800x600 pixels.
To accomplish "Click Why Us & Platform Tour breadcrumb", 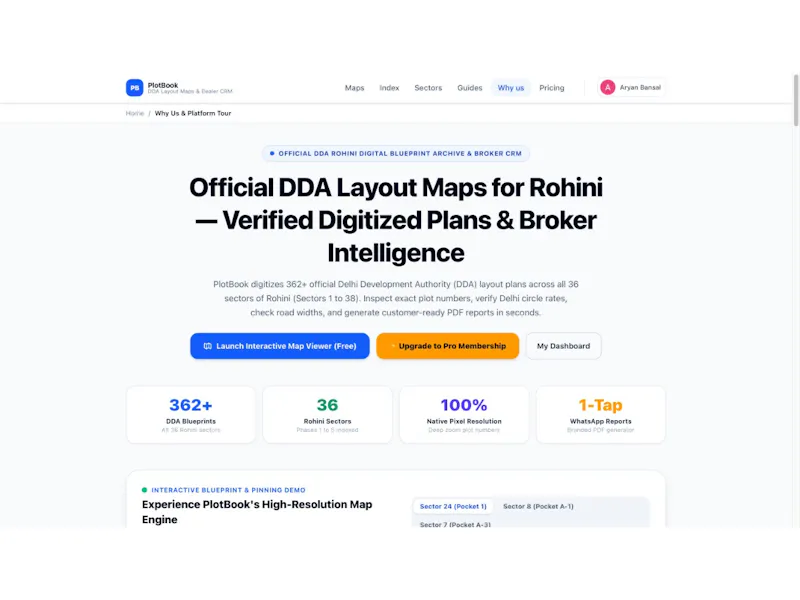I will [193, 113].
